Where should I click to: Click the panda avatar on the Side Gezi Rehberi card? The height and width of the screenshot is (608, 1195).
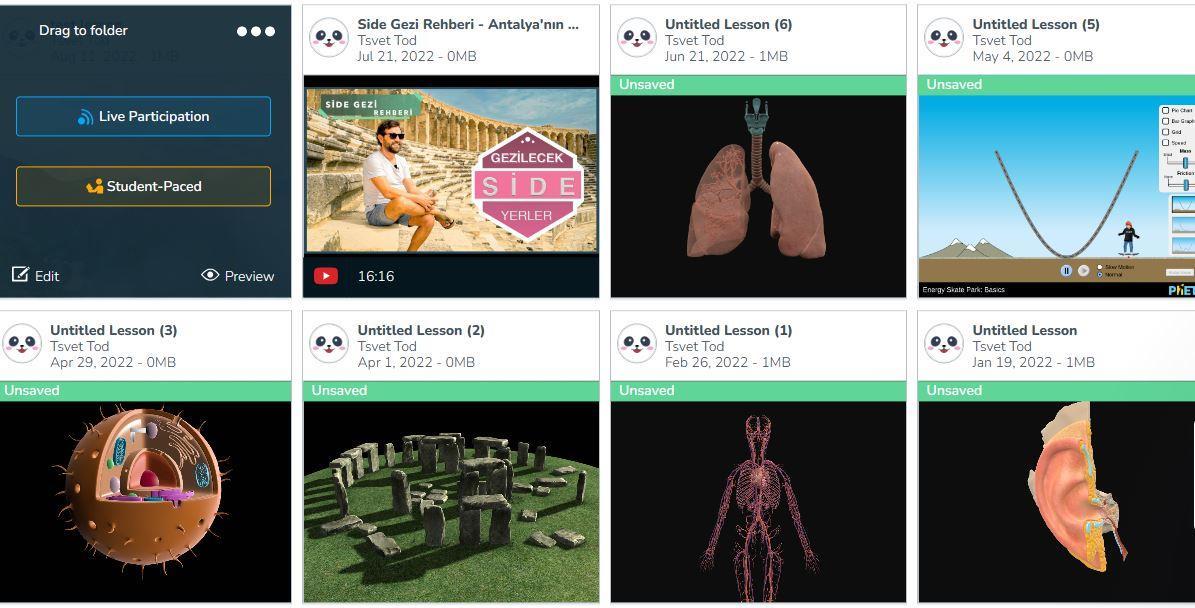click(329, 38)
